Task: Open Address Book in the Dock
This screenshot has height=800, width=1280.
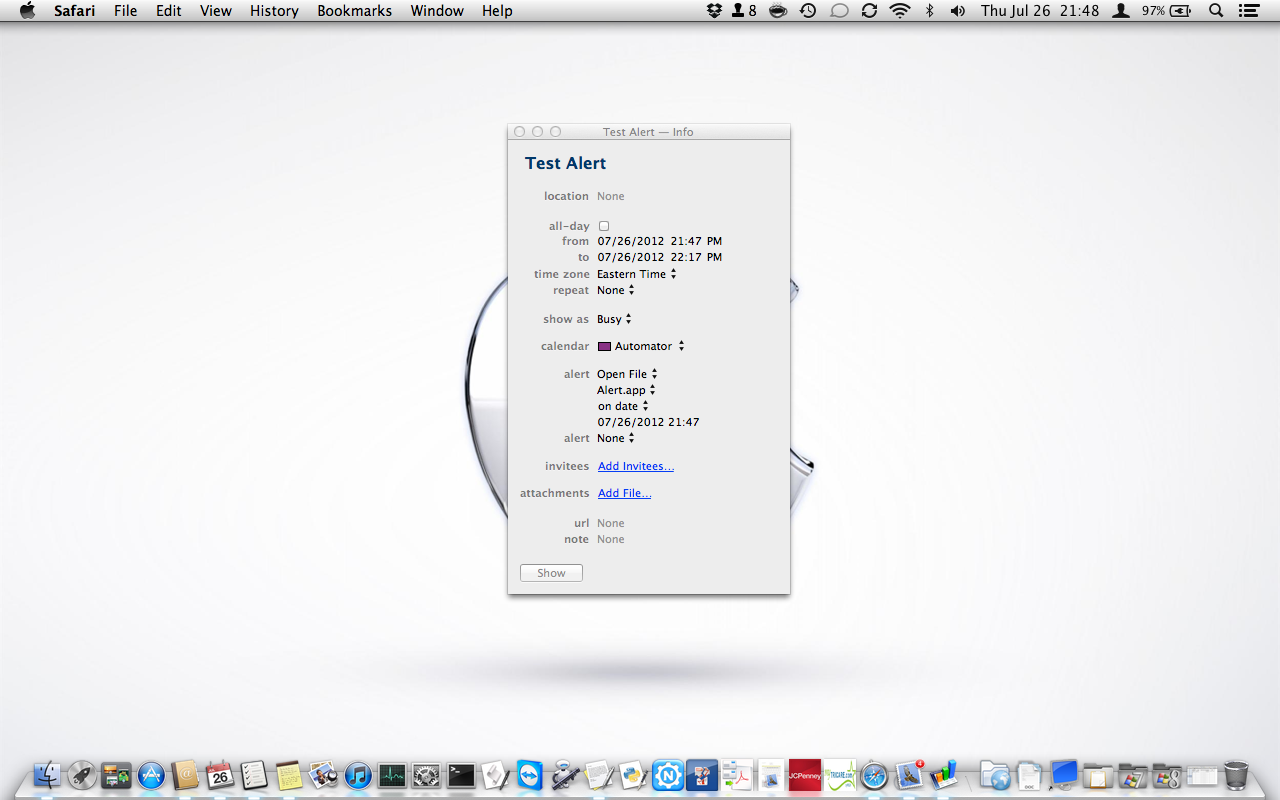Action: (186, 775)
